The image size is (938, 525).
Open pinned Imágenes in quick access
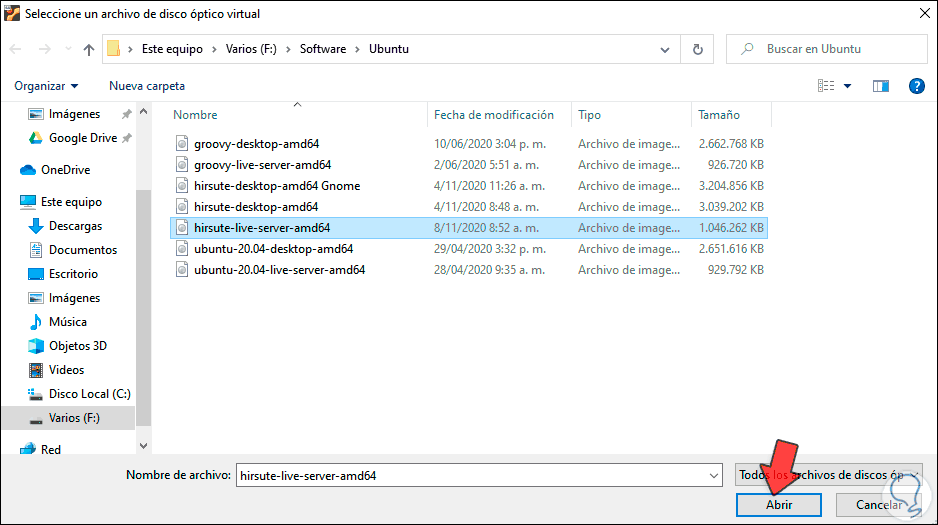(x=74, y=114)
